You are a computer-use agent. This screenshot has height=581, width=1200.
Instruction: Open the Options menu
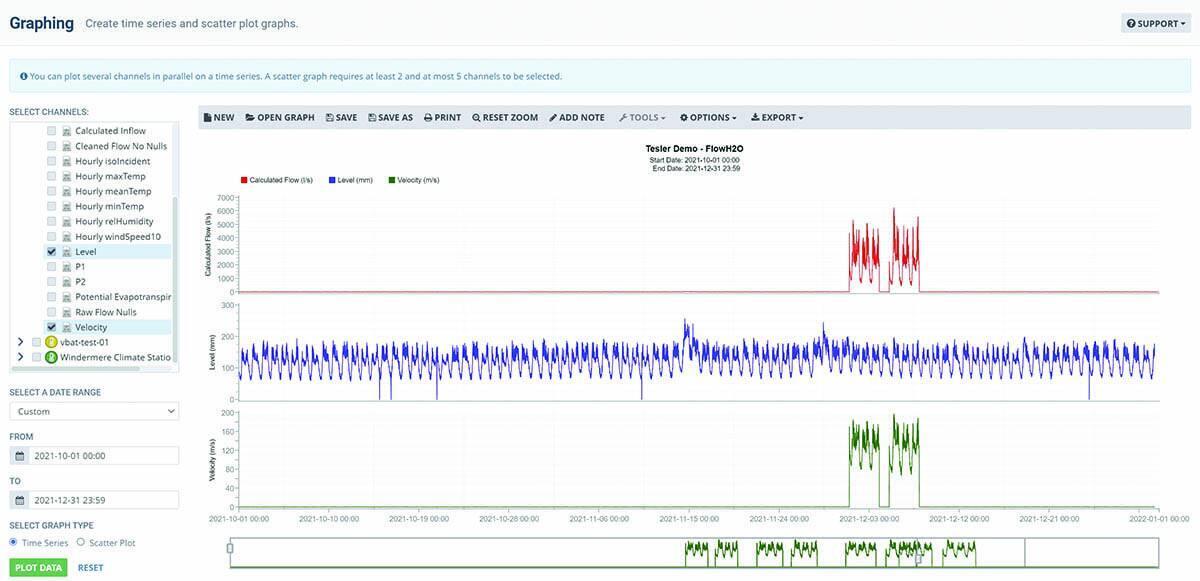click(708, 117)
